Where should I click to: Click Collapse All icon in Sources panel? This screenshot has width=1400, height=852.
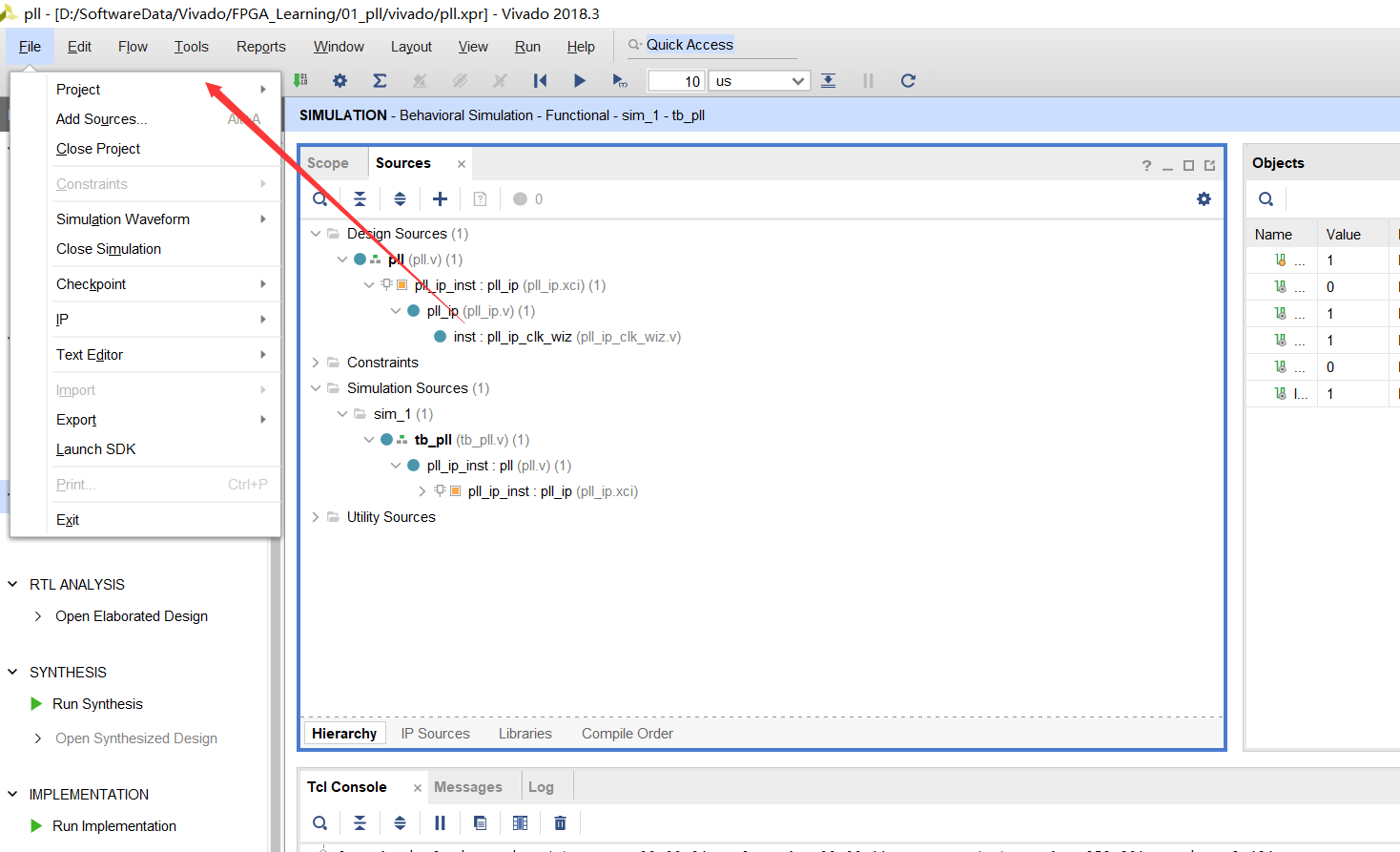click(x=360, y=199)
